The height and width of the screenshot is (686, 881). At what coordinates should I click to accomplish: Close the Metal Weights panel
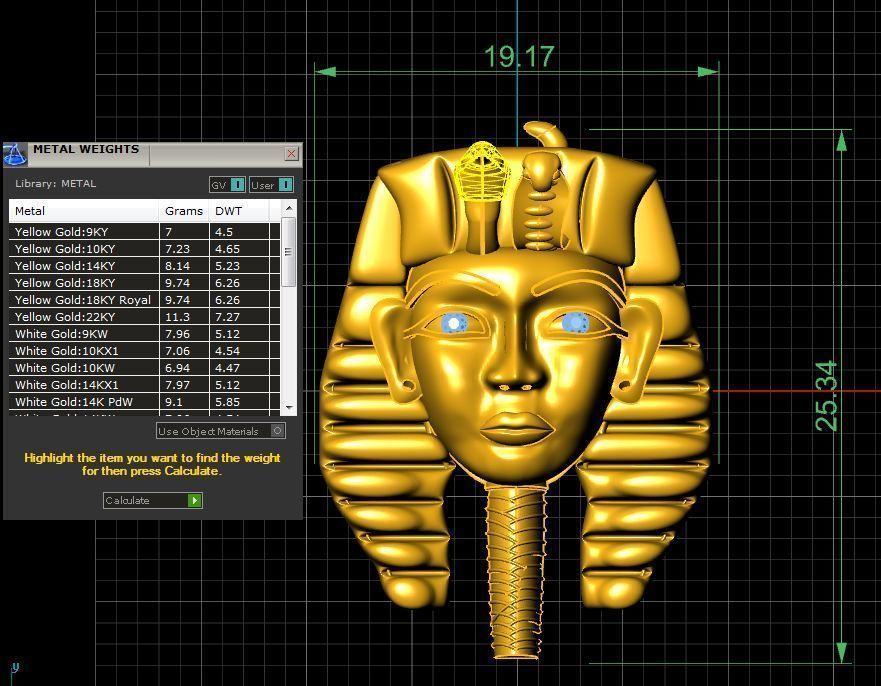pos(291,154)
